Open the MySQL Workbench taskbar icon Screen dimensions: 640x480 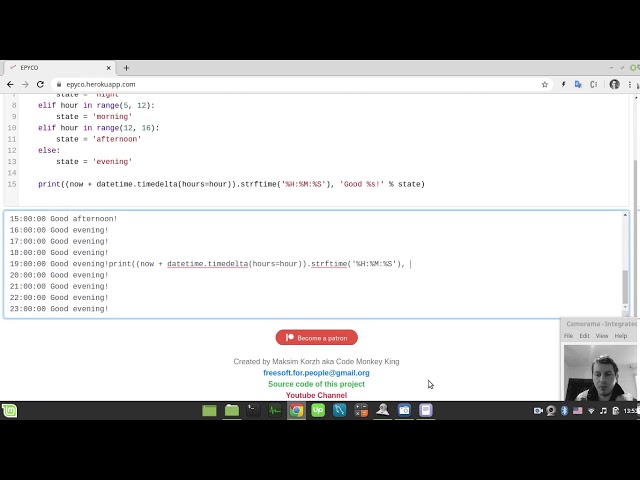pyautogui.click(x=340, y=410)
